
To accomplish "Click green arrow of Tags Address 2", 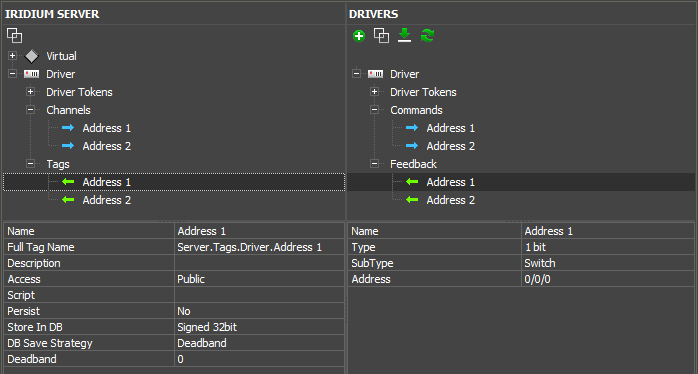I will pos(68,200).
